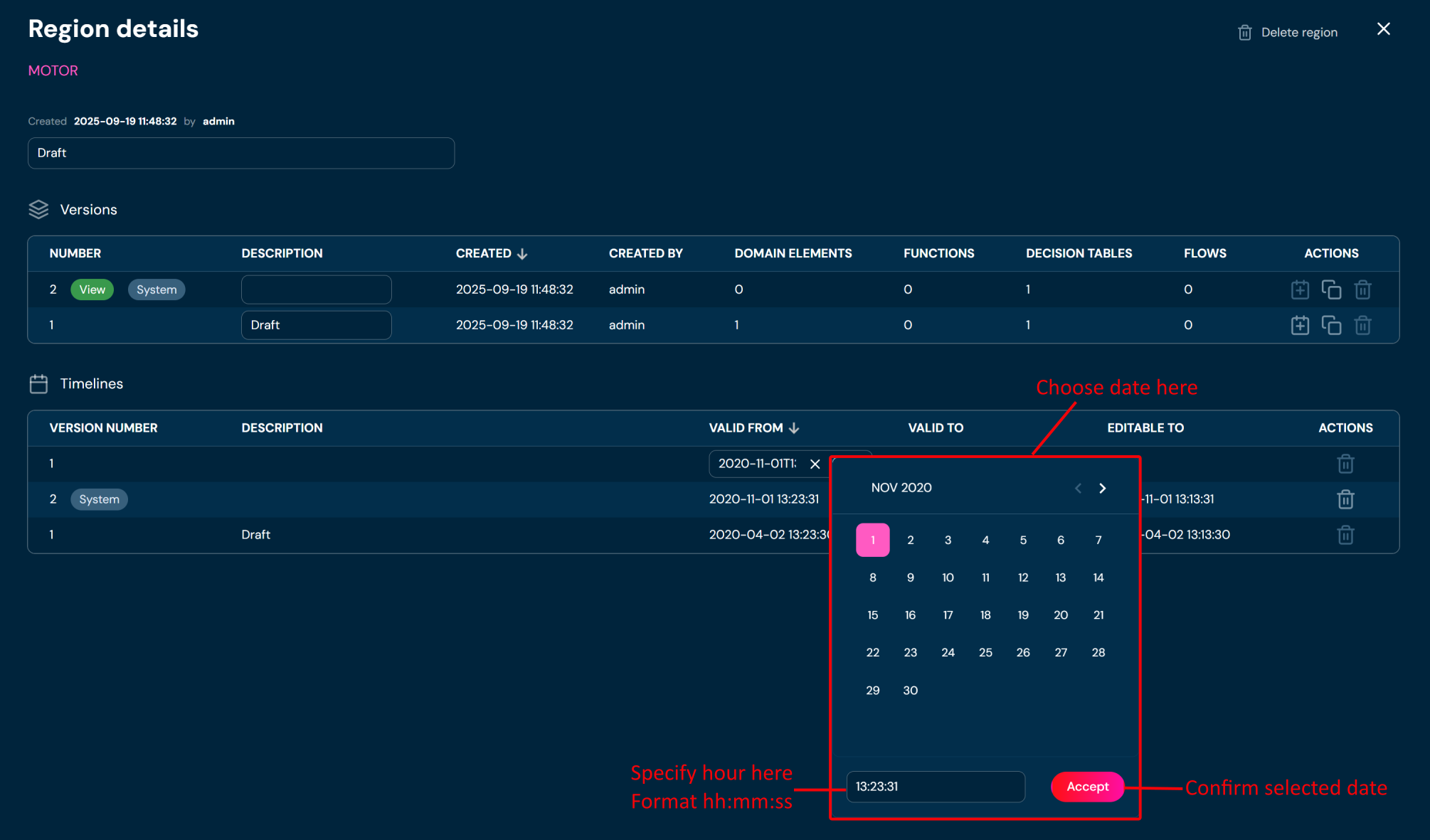Click the green View badge
Image resolution: width=1430 pixels, height=840 pixels.
[x=92, y=289]
